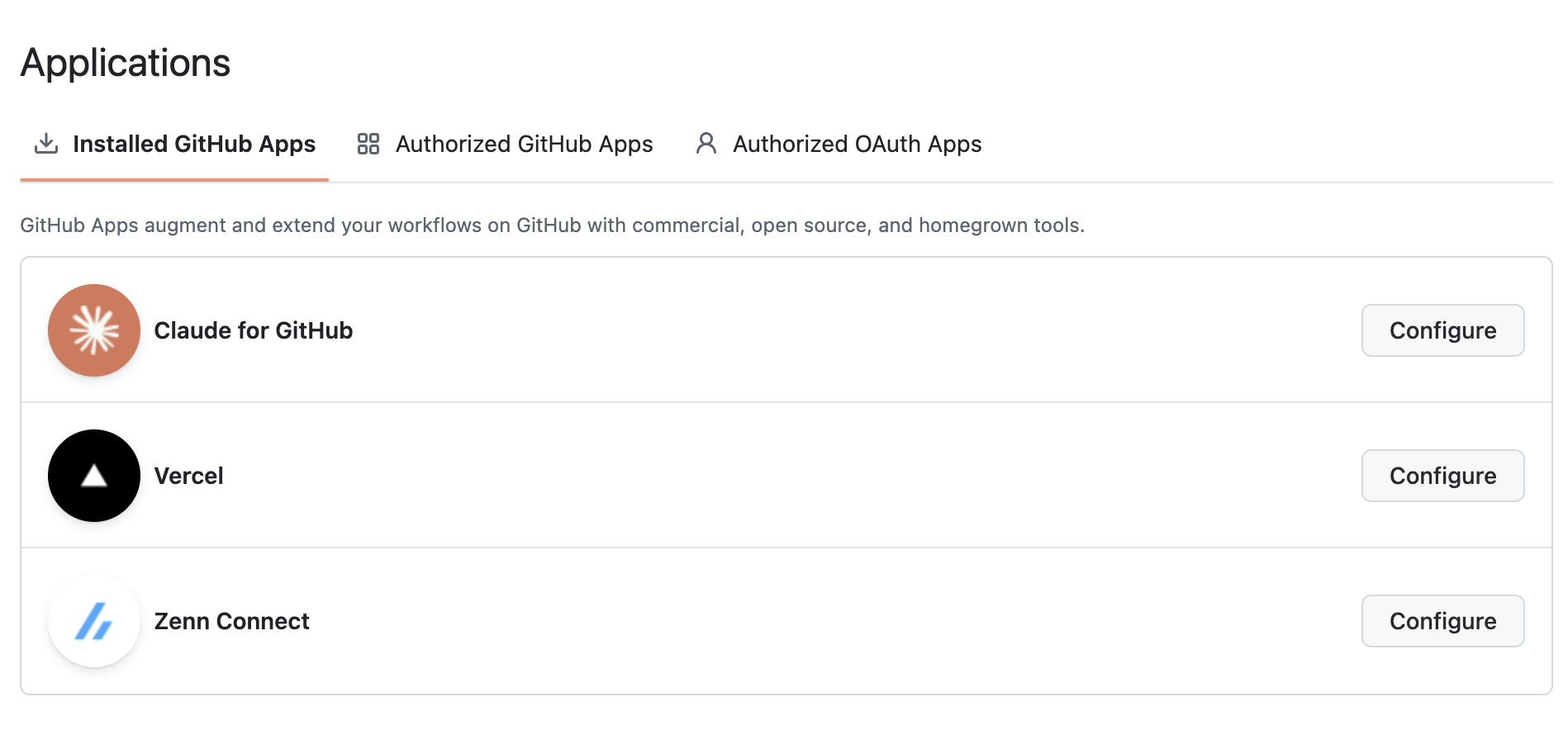This screenshot has height=730, width=1568.
Task: Open Configure for Zenn Connect
Action: [x=1442, y=621]
